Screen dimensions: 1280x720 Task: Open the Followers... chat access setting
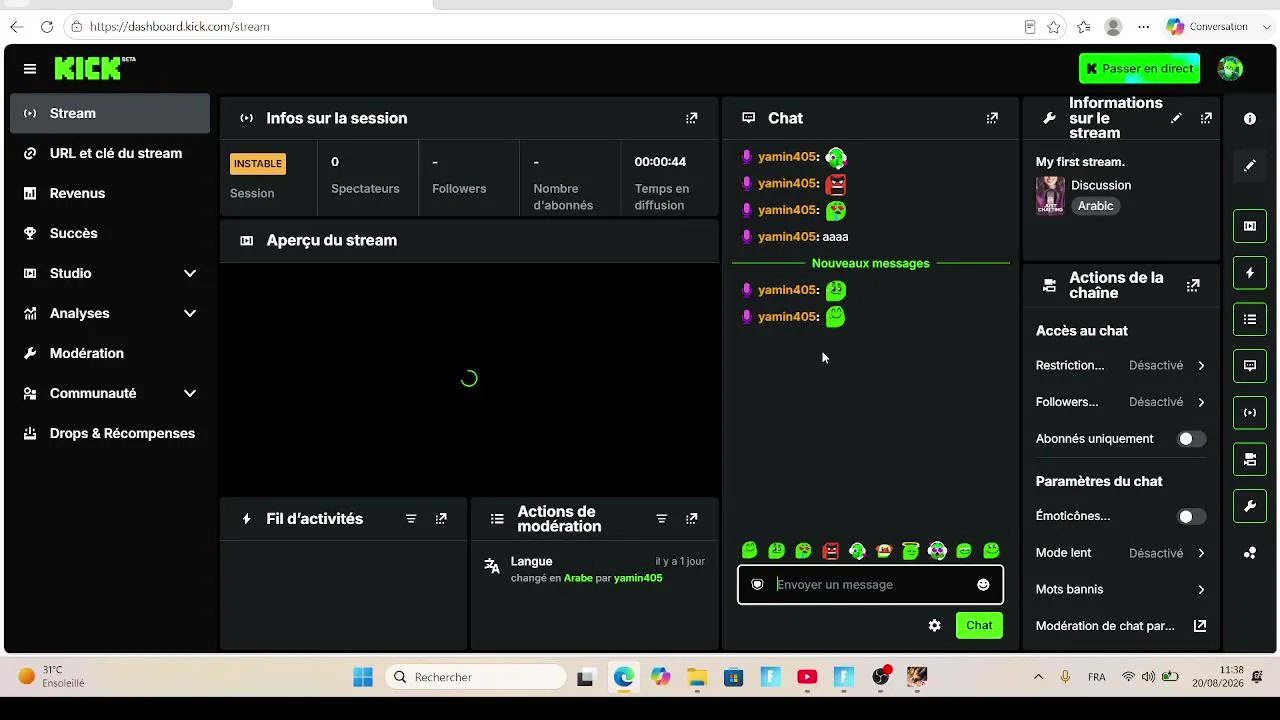point(1121,402)
